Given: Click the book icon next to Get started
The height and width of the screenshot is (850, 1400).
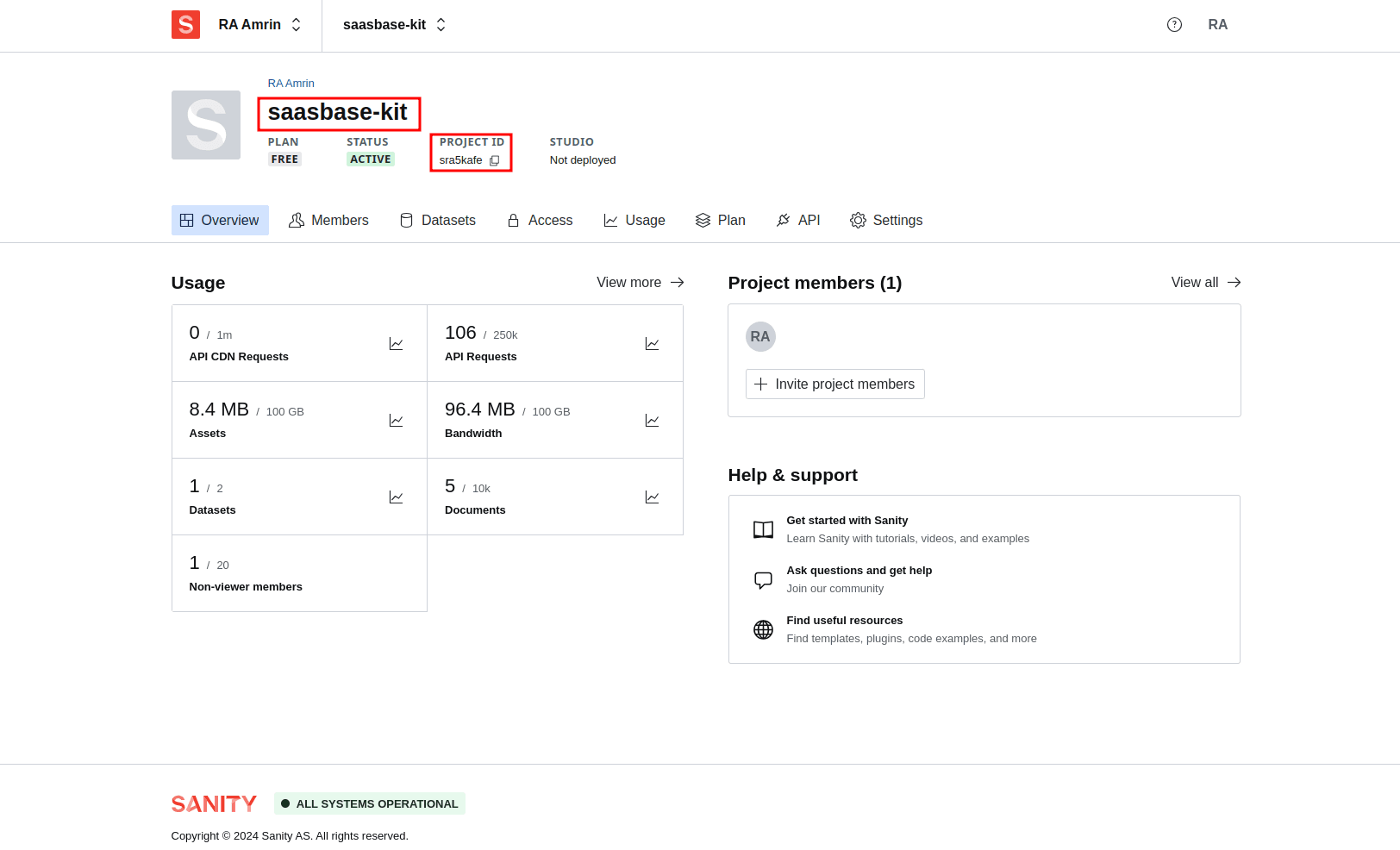Looking at the screenshot, I should pyautogui.click(x=763, y=529).
